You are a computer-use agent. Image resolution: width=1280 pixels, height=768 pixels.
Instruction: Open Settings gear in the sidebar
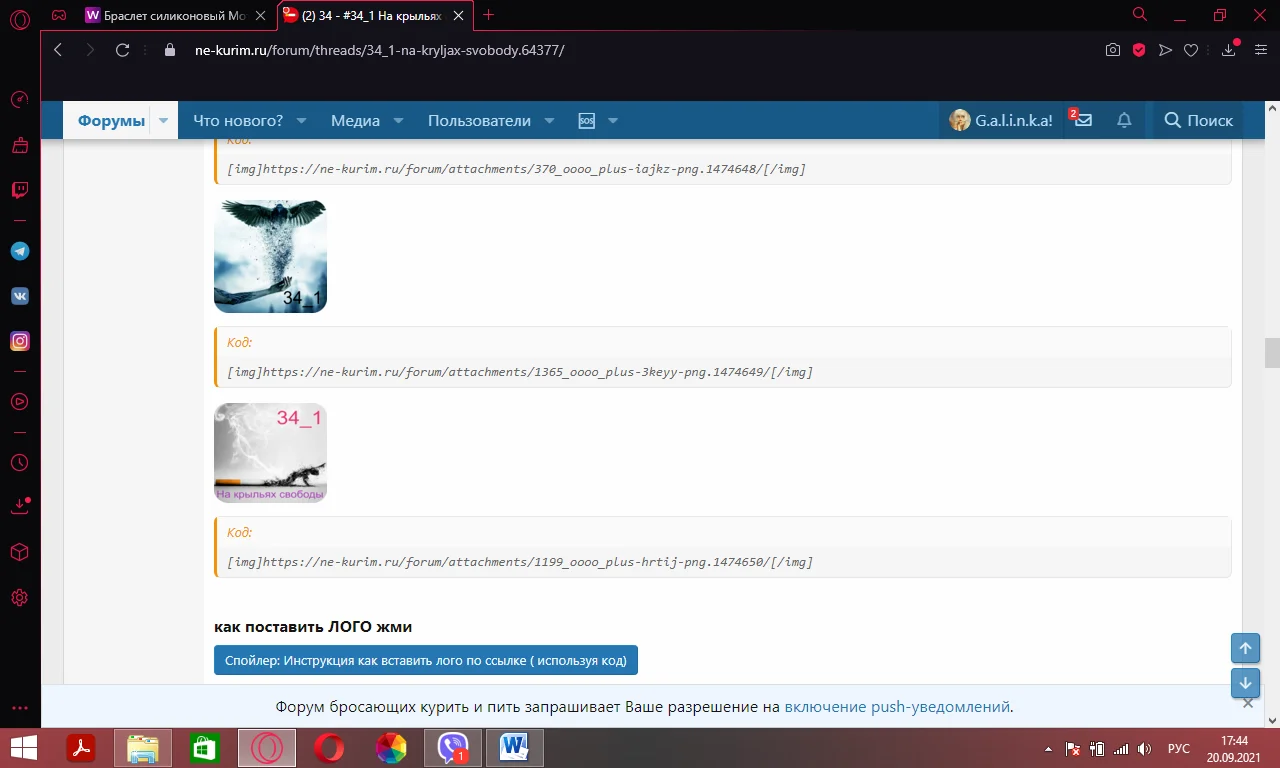coord(19,598)
